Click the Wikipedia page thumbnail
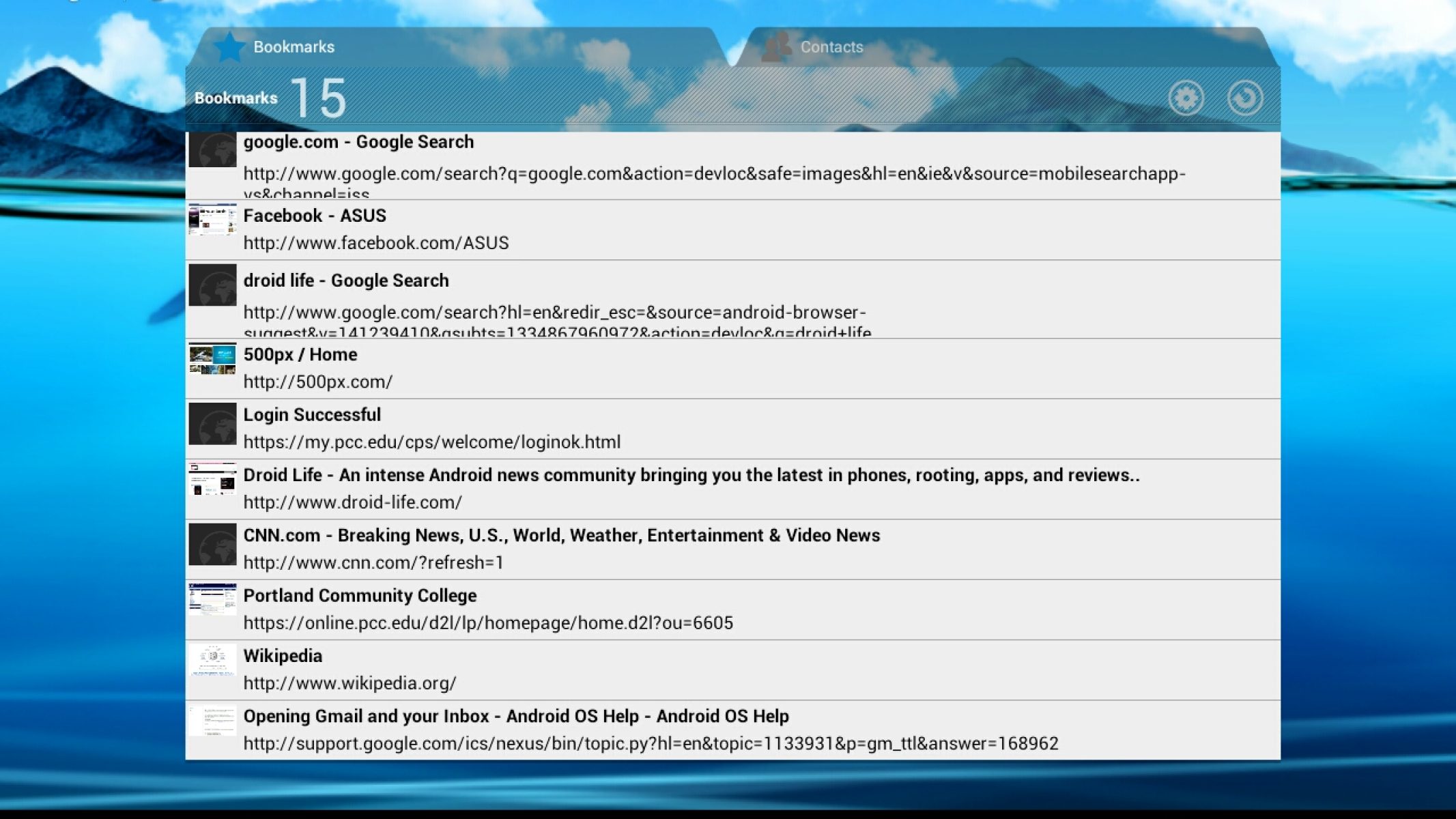 pyautogui.click(x=212, y=659)
